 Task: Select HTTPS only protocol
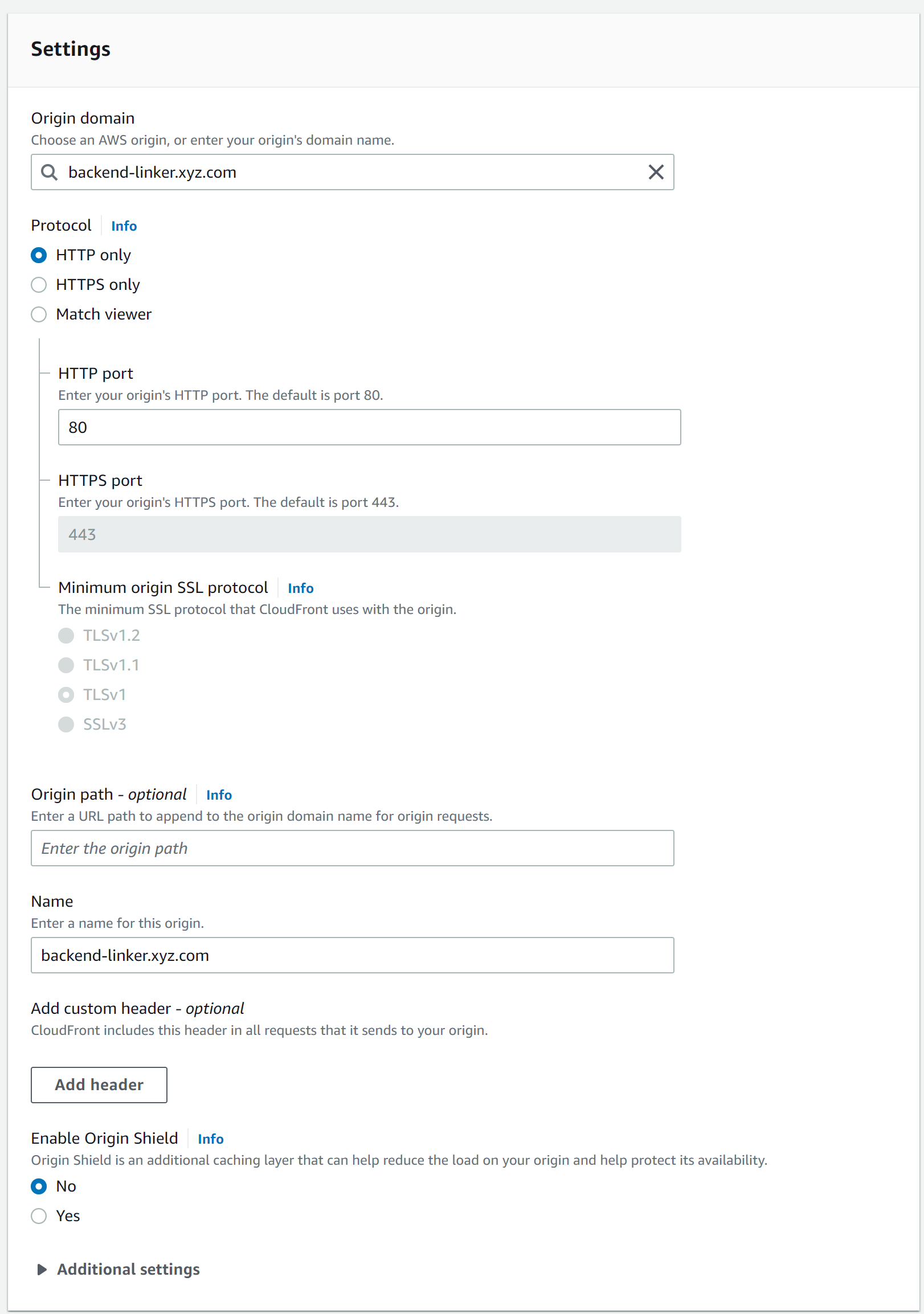[39, 285]
